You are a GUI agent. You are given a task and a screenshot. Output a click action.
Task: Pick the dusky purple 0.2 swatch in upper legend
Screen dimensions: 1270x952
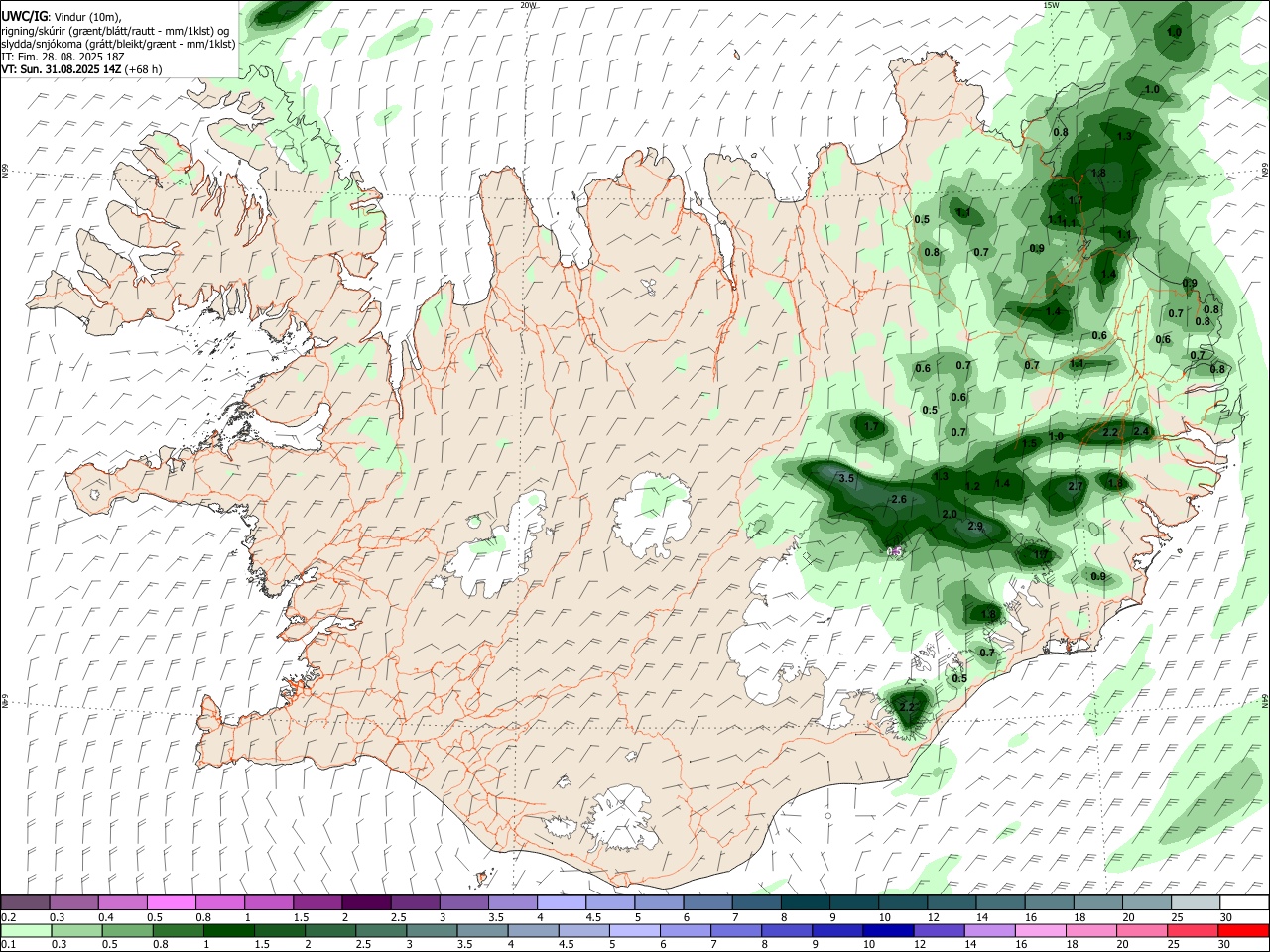(x=25, y=902)
